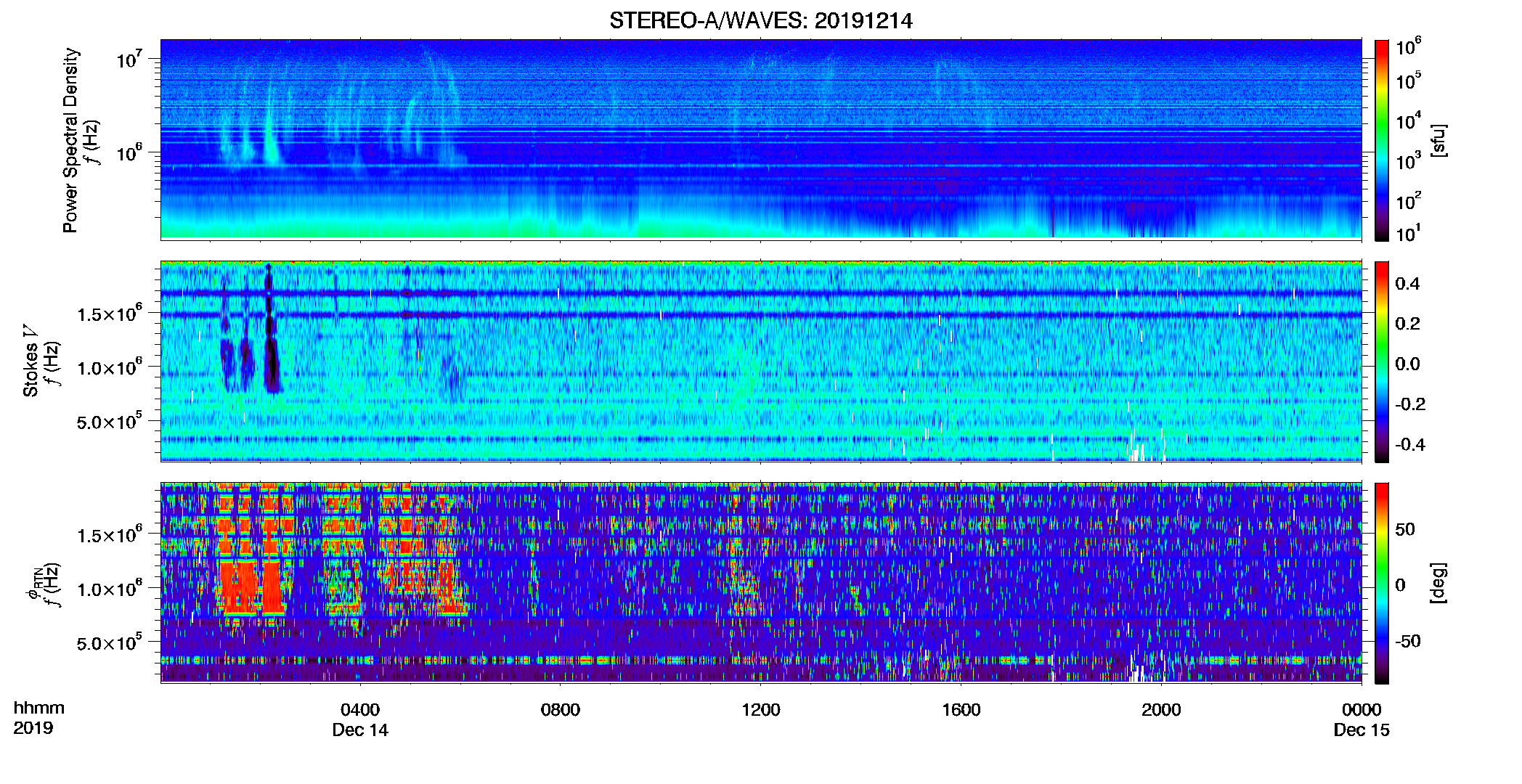Click the 0 label on the degree color bar

pos(1400,585)
